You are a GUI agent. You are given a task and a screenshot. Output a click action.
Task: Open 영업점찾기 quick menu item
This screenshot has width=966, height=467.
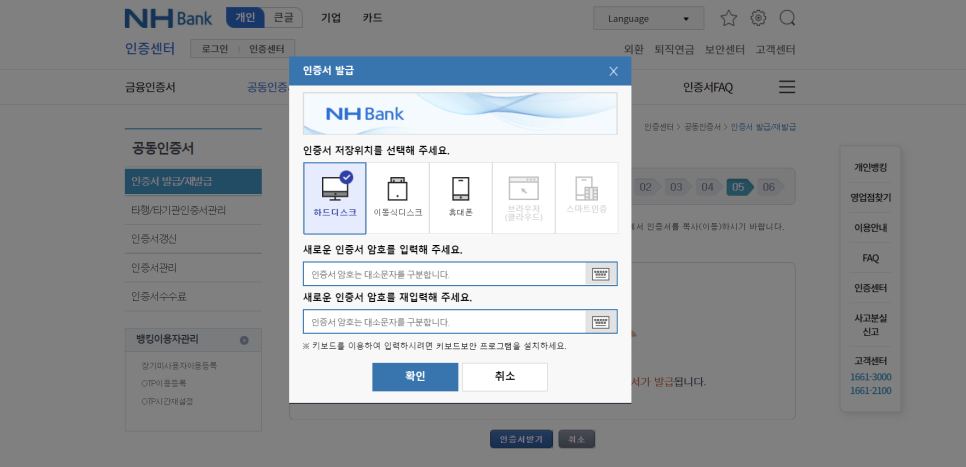click(x=871, y=198)
